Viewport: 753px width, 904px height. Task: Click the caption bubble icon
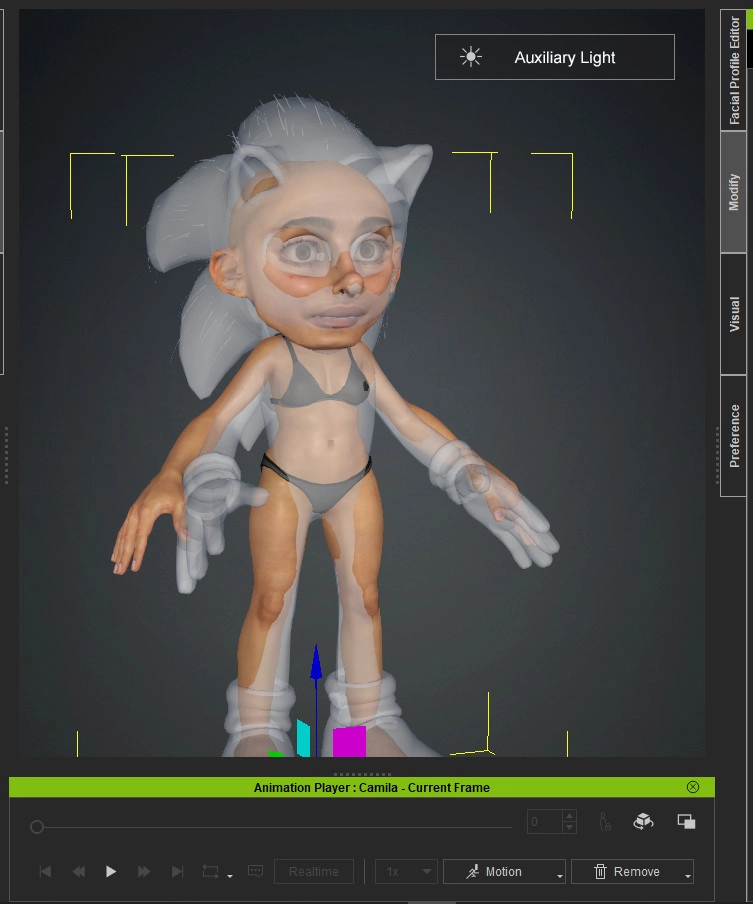(254, 872)
